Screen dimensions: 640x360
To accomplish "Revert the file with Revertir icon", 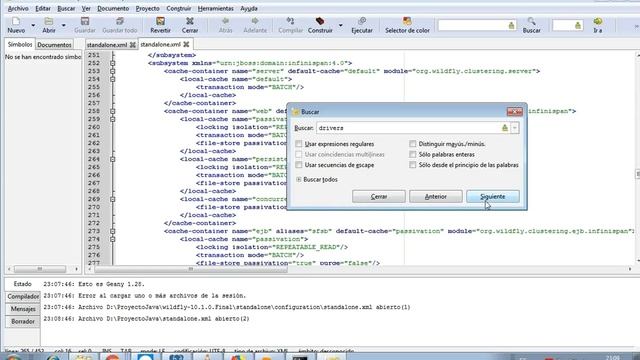I will (160, 21).
